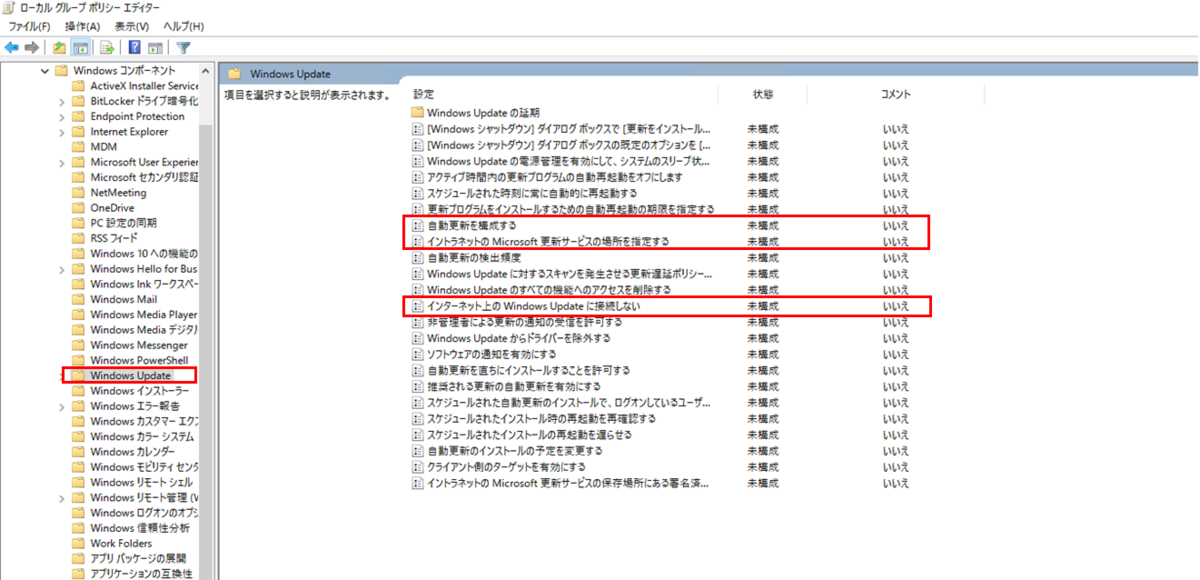
Task: Click the policy icon beside 自動更新の検出頻度
Action: 418,258
